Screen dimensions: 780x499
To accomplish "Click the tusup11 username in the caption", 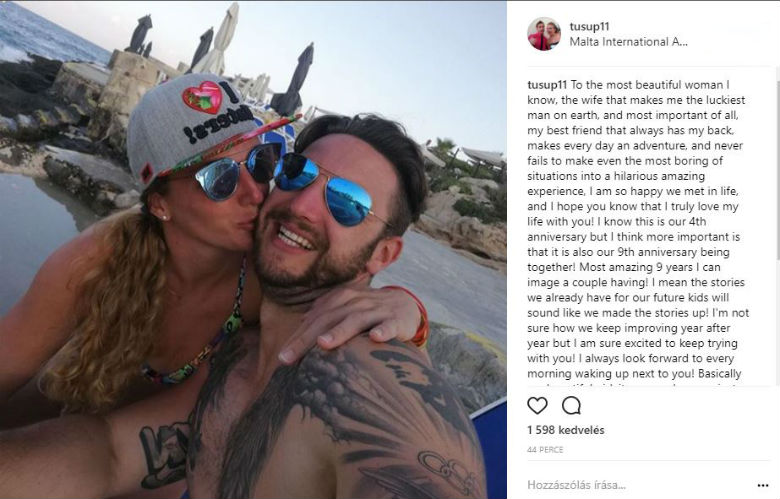I will tap(547, 85).
